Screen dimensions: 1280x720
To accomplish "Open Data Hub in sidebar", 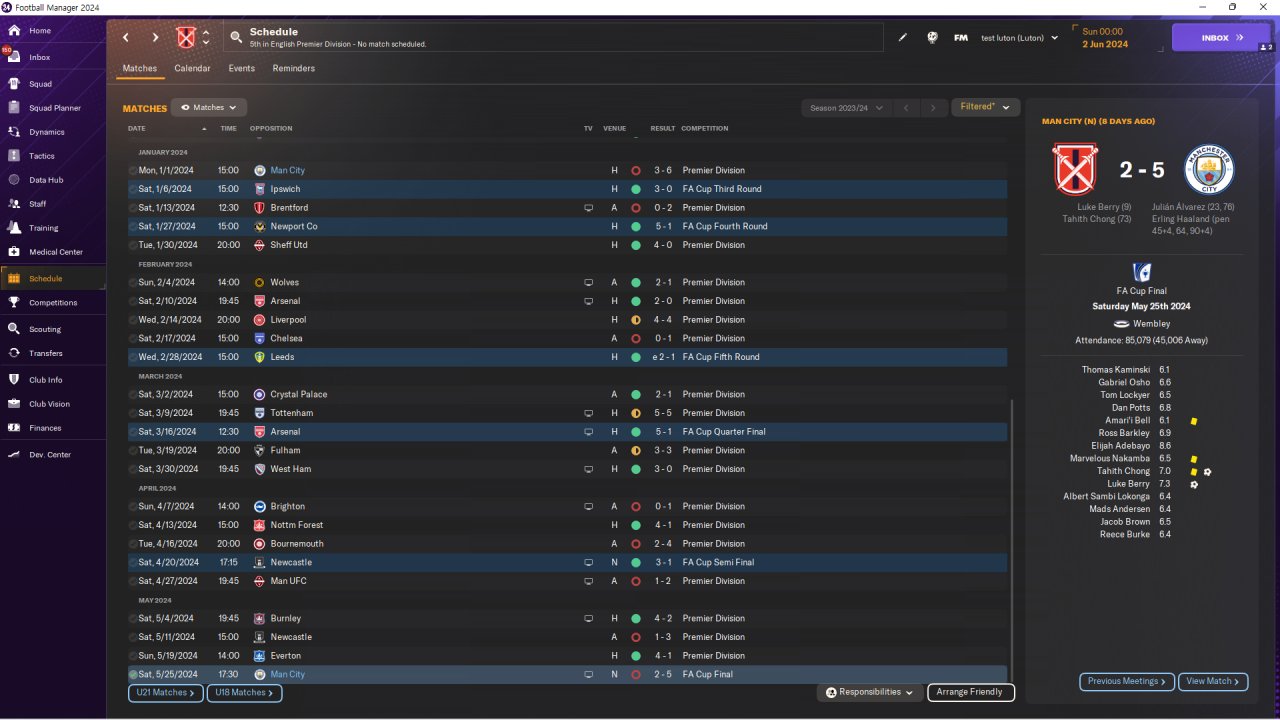I will tap(45, 180).
